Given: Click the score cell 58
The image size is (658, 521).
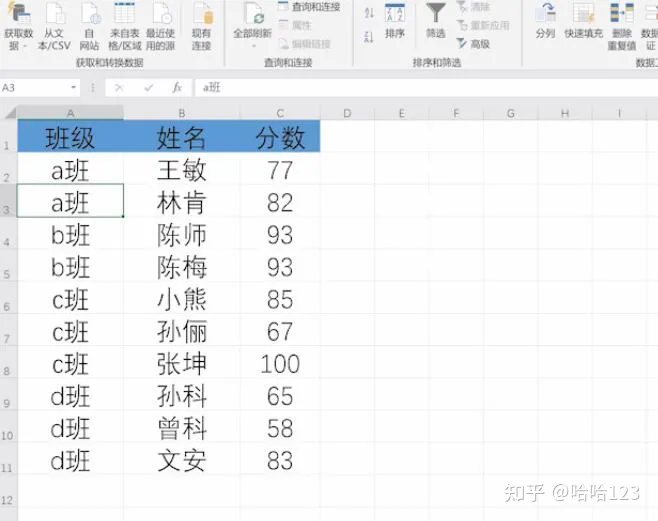Looking at the screenshot, I should 280,427.
